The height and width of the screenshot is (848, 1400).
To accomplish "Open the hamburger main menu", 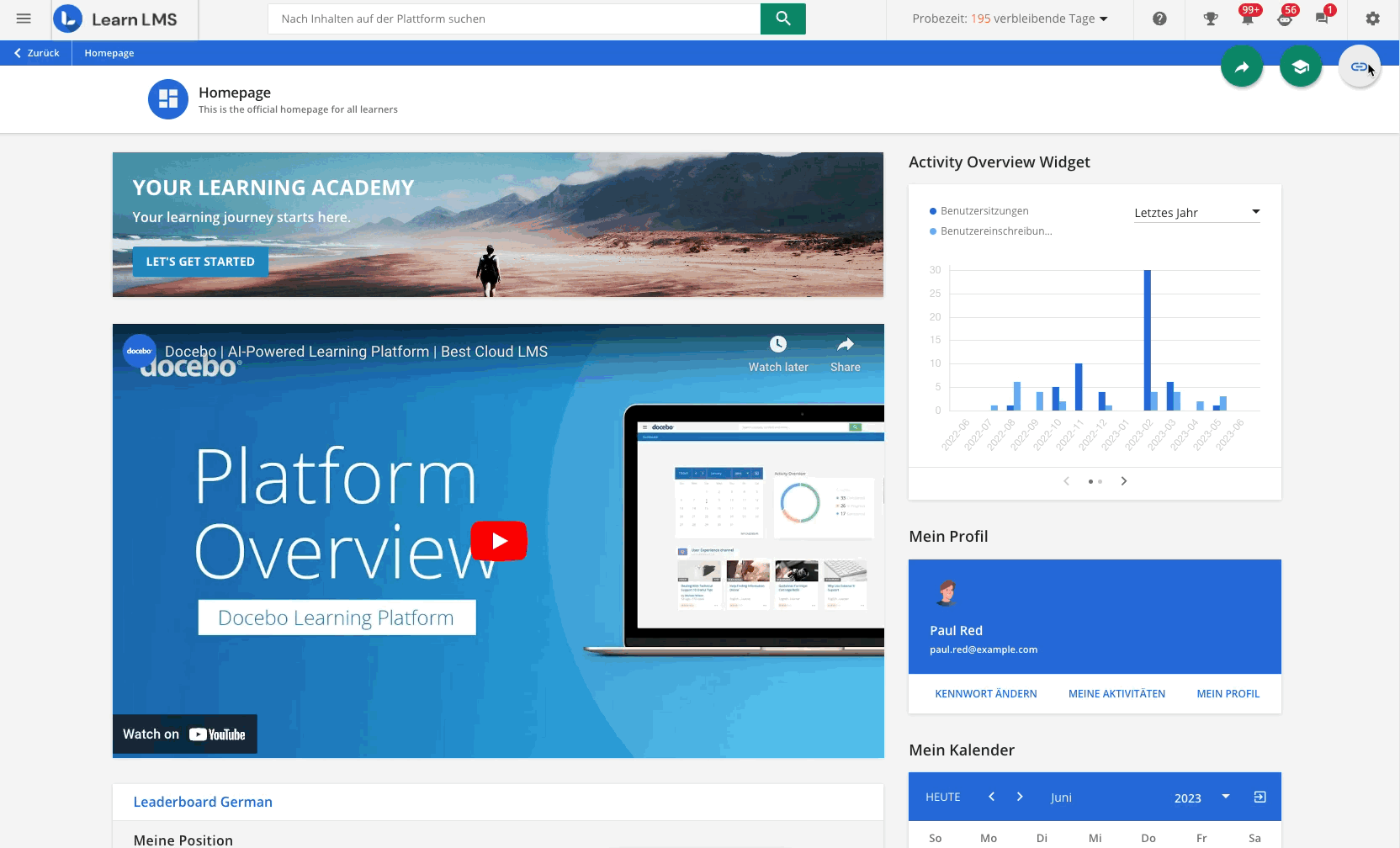I will pos(24,19).
